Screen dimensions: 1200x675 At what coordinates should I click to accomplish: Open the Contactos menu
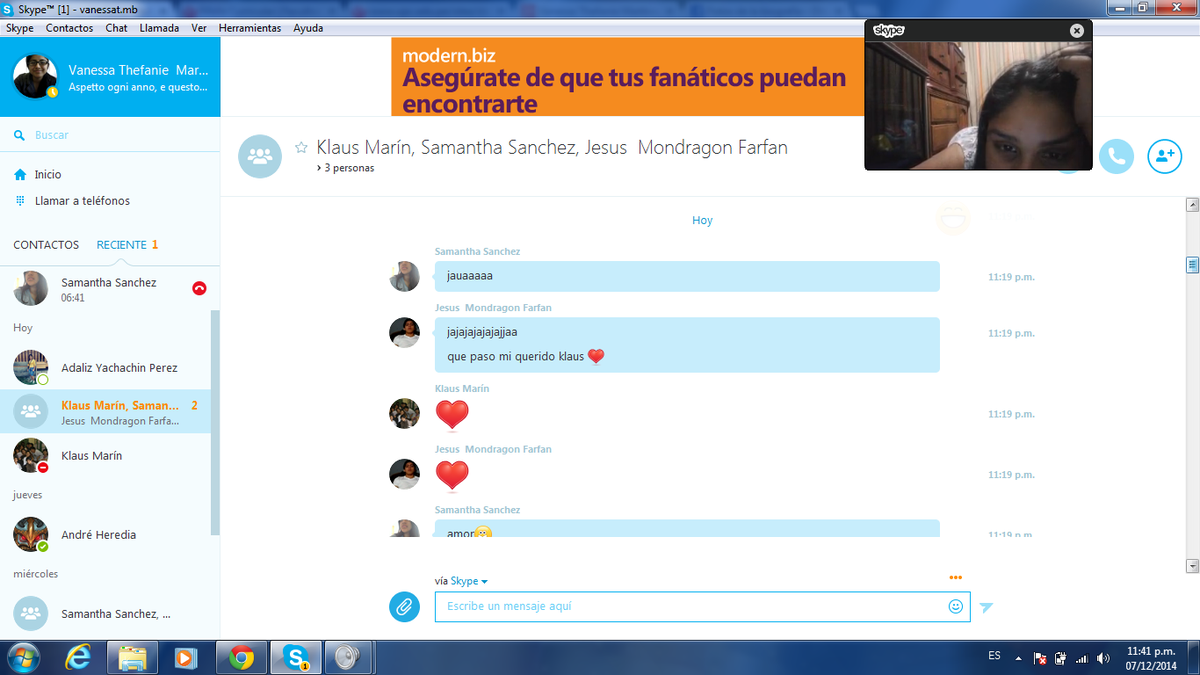tap(69, 28)
